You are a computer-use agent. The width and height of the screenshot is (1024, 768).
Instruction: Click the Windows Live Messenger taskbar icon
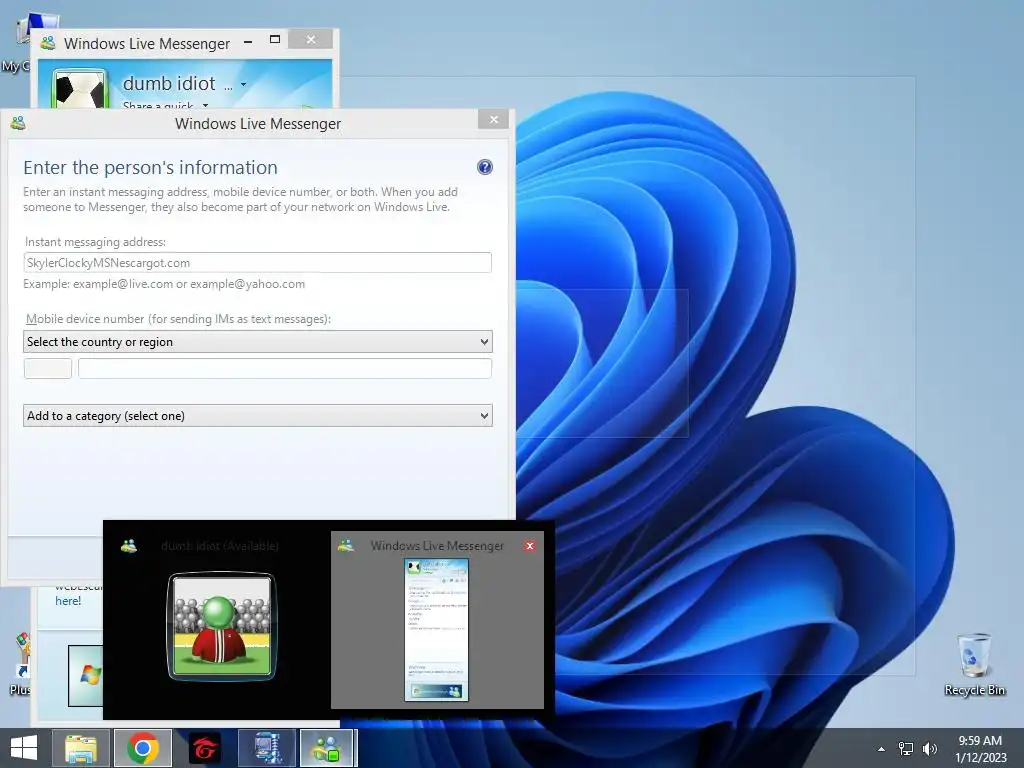pos(328,748)
